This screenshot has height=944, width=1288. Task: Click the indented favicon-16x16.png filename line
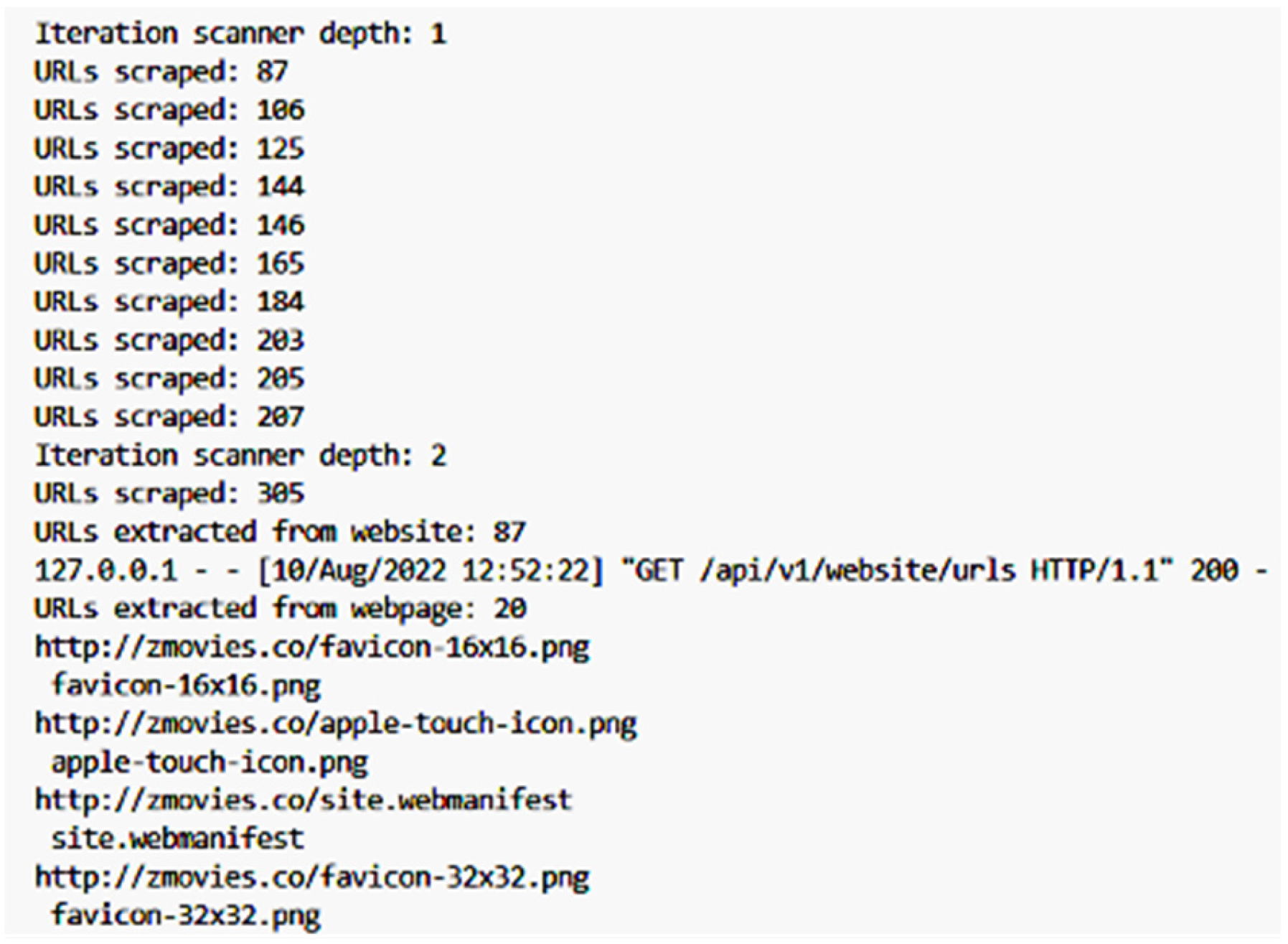click(186, 686)
